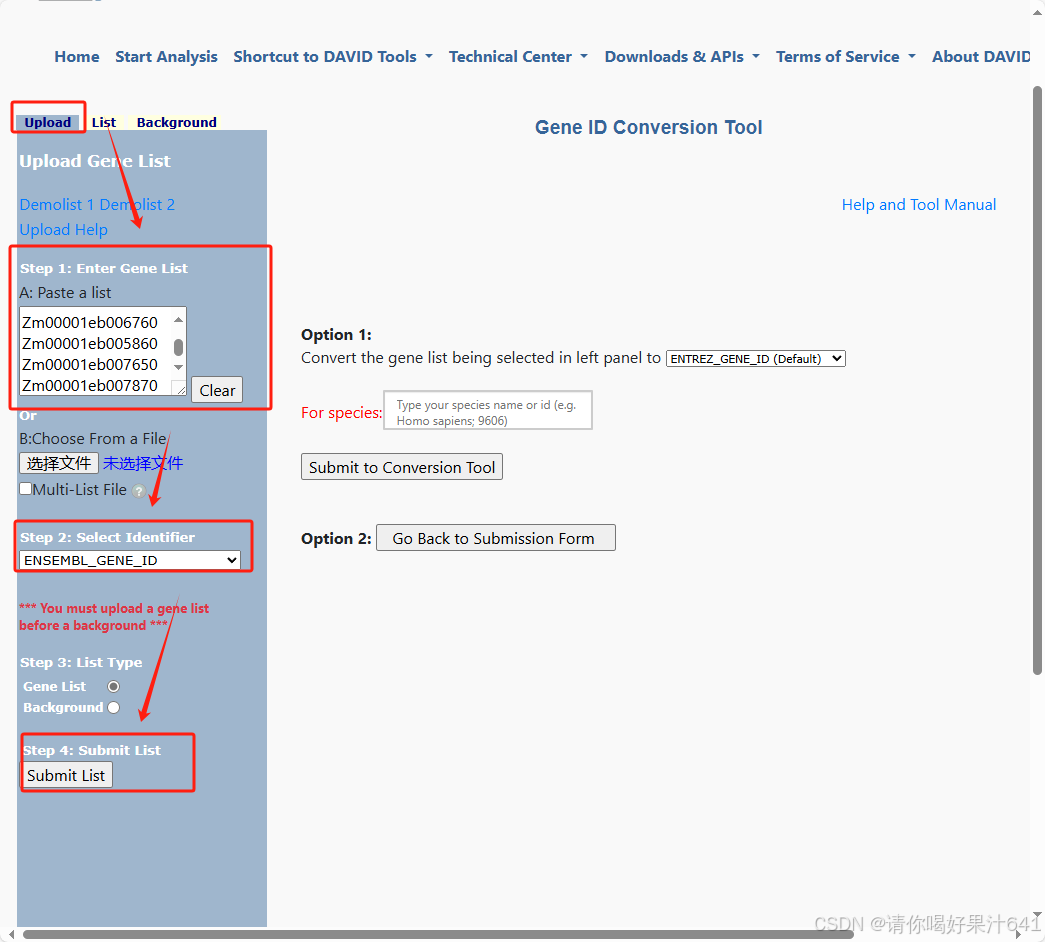
Task: Open the Select Identifier ENSEMBL_GENE_ID dropdown
Action: tap(130, 560)
